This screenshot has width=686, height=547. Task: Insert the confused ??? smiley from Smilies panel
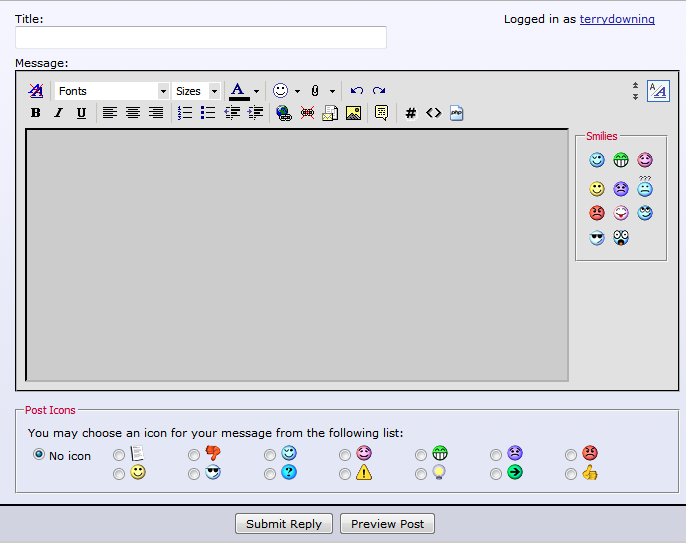[x=645, y=186]
